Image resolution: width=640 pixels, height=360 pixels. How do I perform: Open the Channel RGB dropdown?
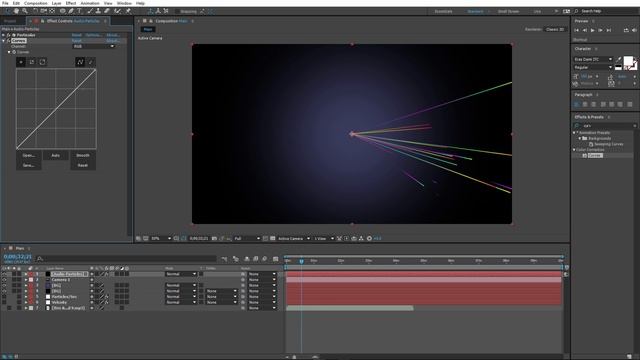click(94, 47)
